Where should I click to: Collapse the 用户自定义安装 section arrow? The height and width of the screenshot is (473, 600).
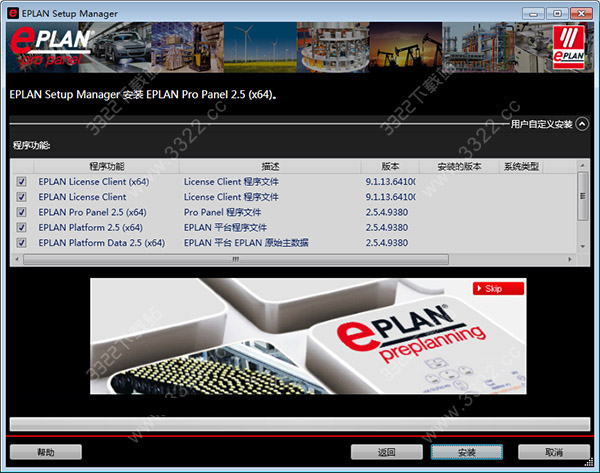582,124
